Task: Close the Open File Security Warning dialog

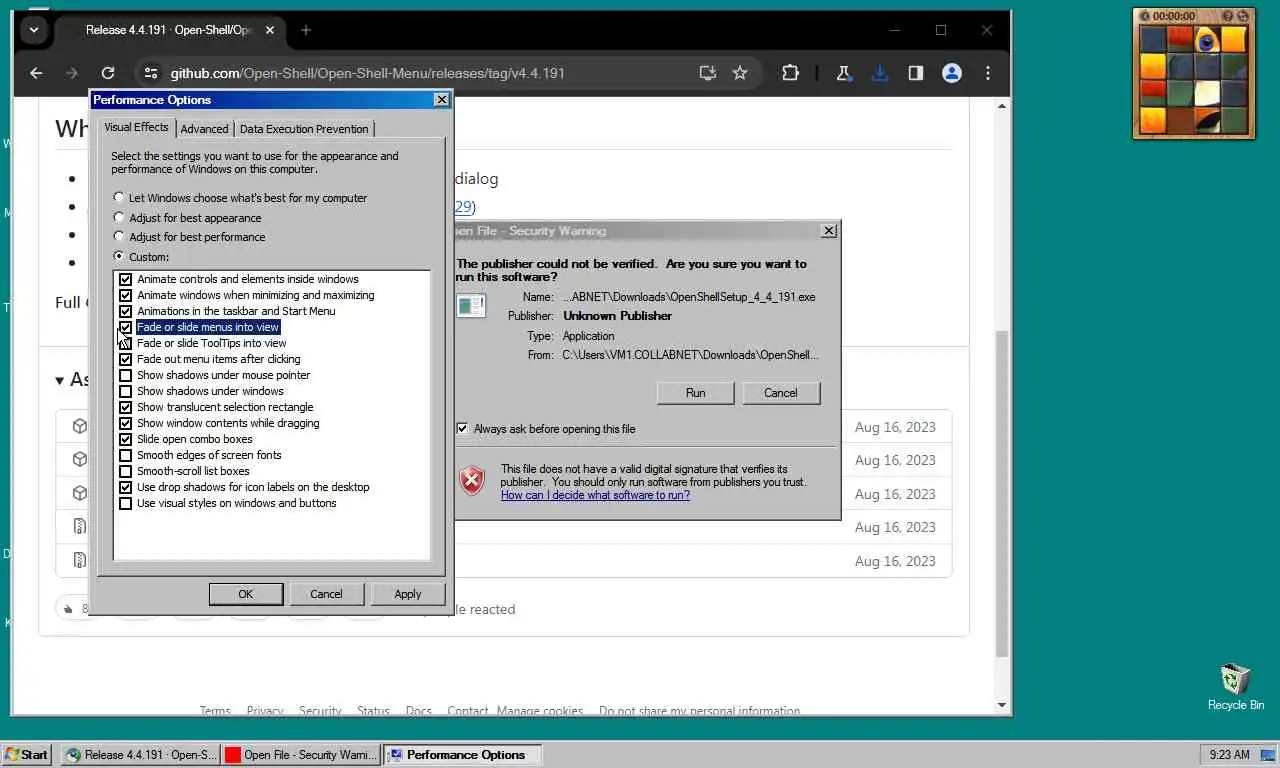Action: pyautogui.click(x=829, y=231)
